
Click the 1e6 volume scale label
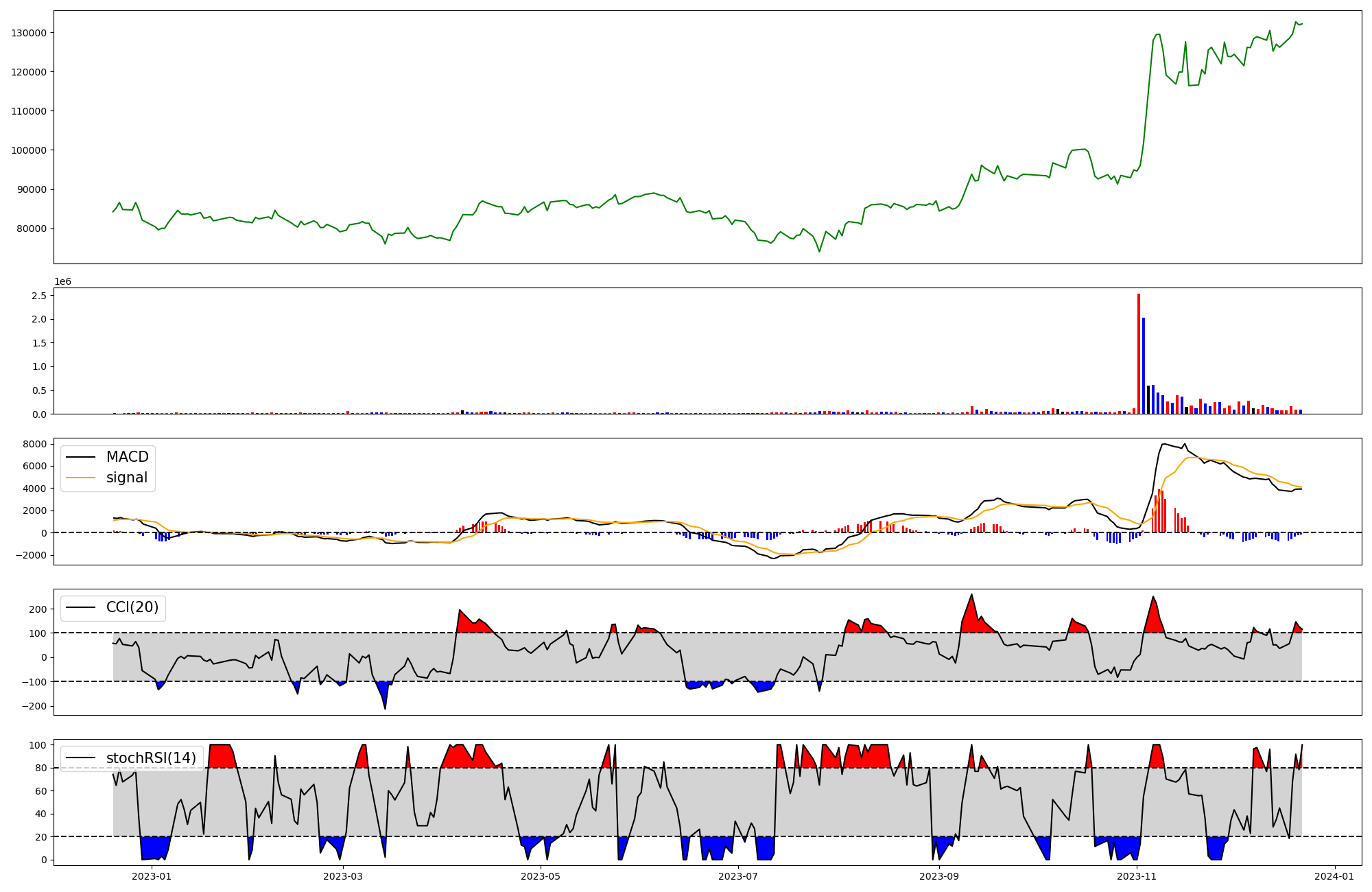pos(62,281)
